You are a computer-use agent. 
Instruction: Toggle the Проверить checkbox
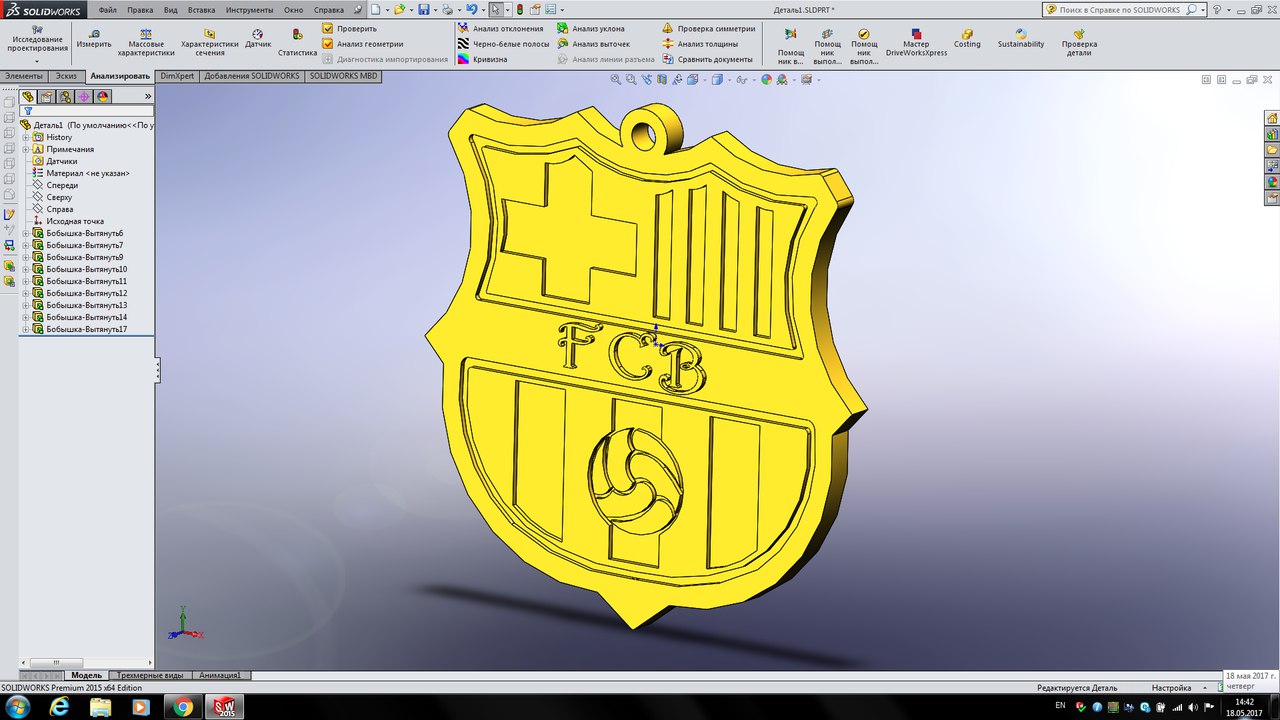coord(328,29)
